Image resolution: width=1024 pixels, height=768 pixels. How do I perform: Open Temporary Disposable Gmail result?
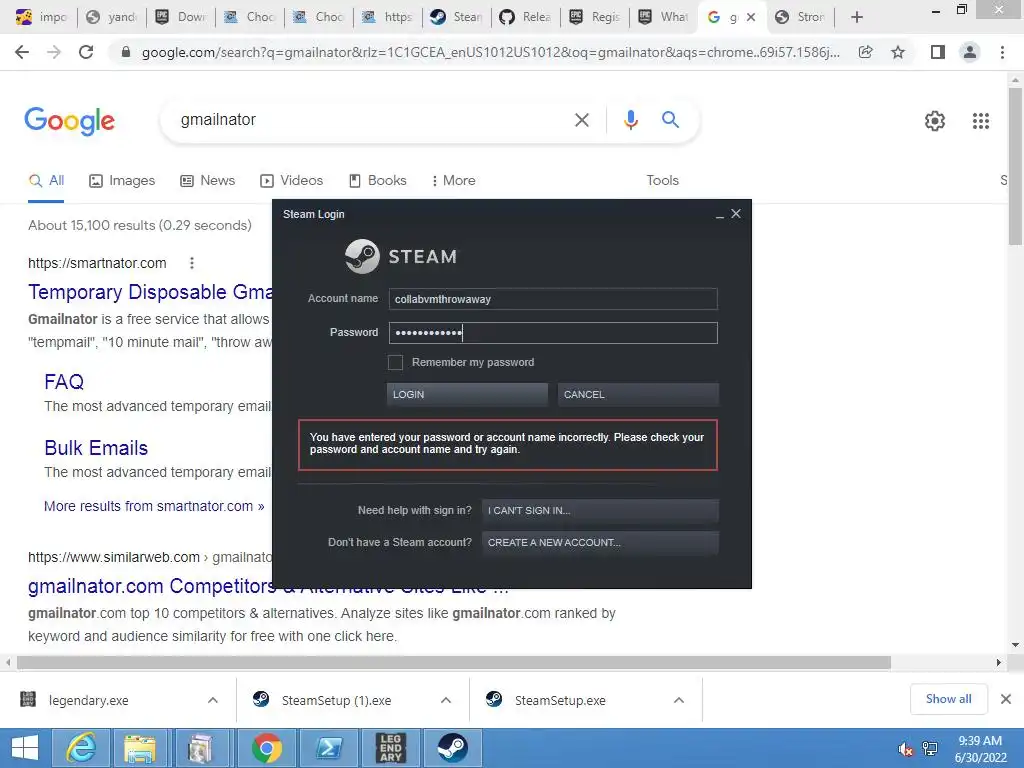150,292
